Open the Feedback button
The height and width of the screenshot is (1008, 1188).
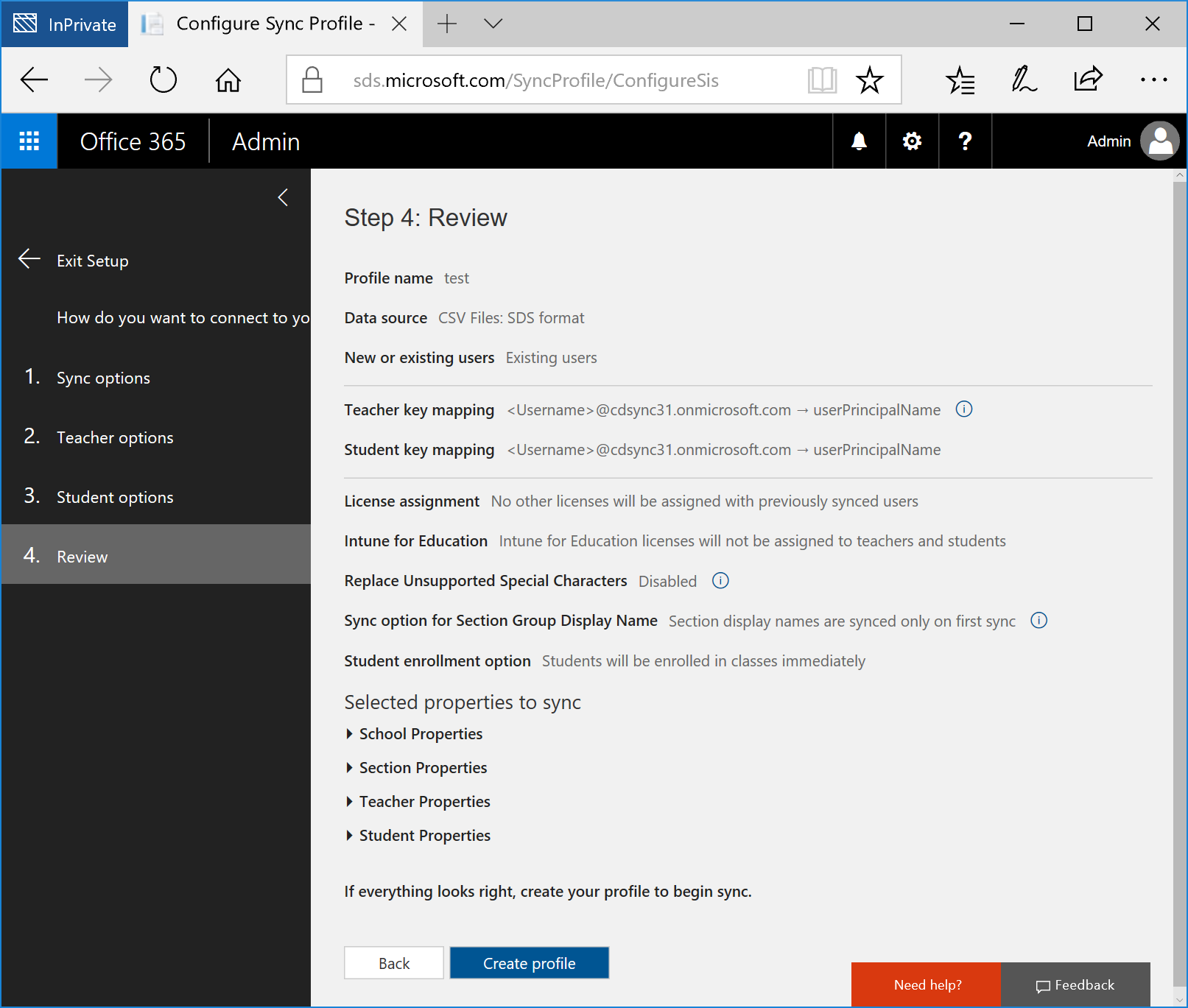(x=1075, y=984)
